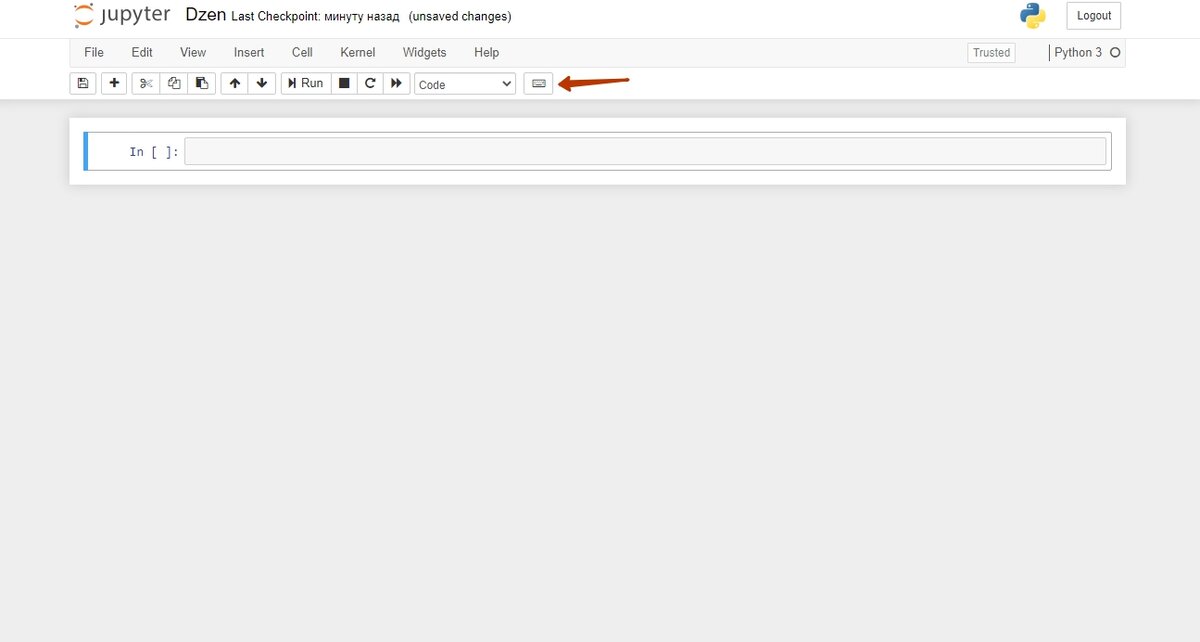The image size is (1200, 642).
Task: Open the cell type dropdown showing Code
Action: point(465,85)
